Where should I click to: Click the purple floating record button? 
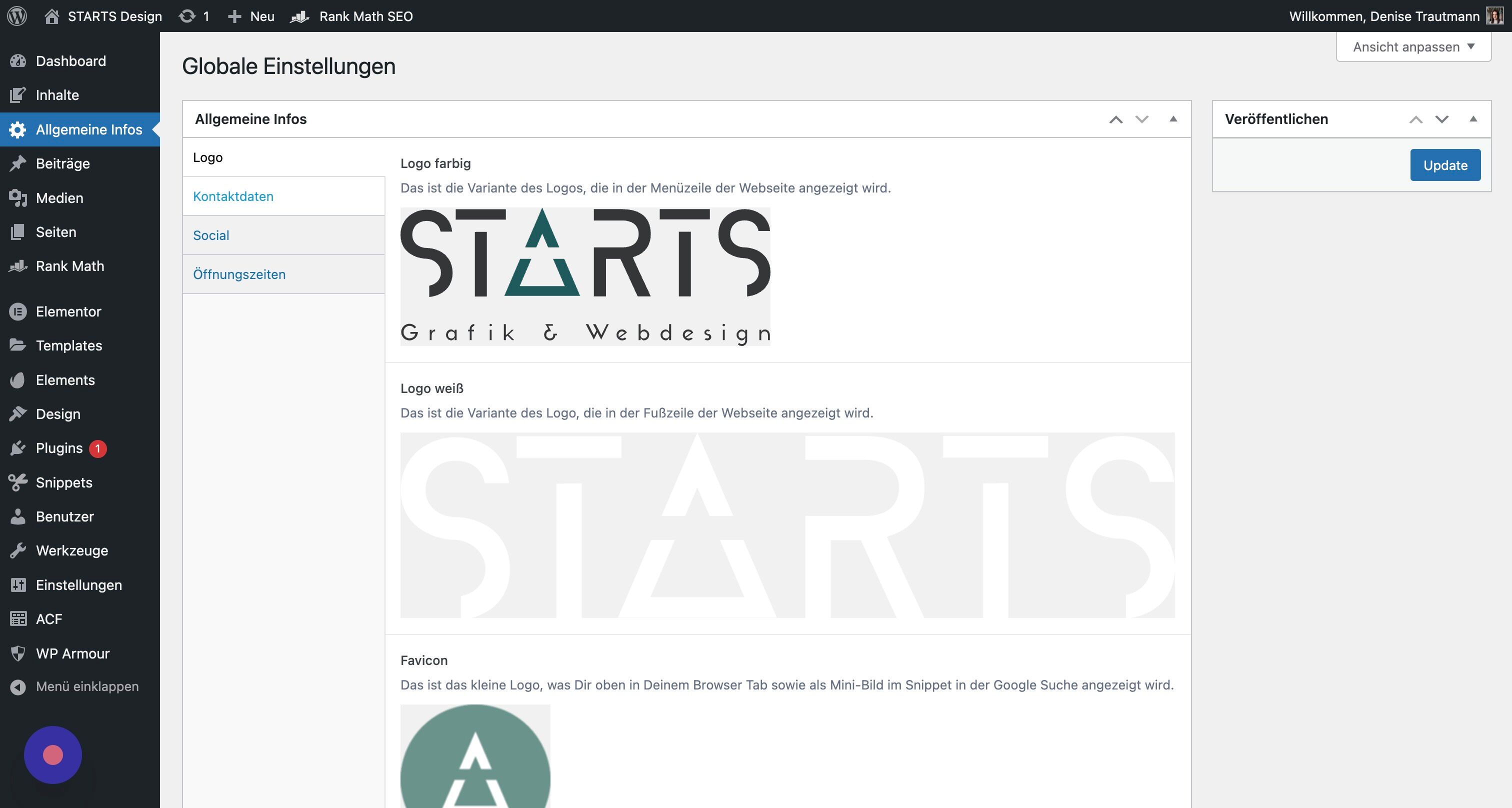(x=53, y=755)
